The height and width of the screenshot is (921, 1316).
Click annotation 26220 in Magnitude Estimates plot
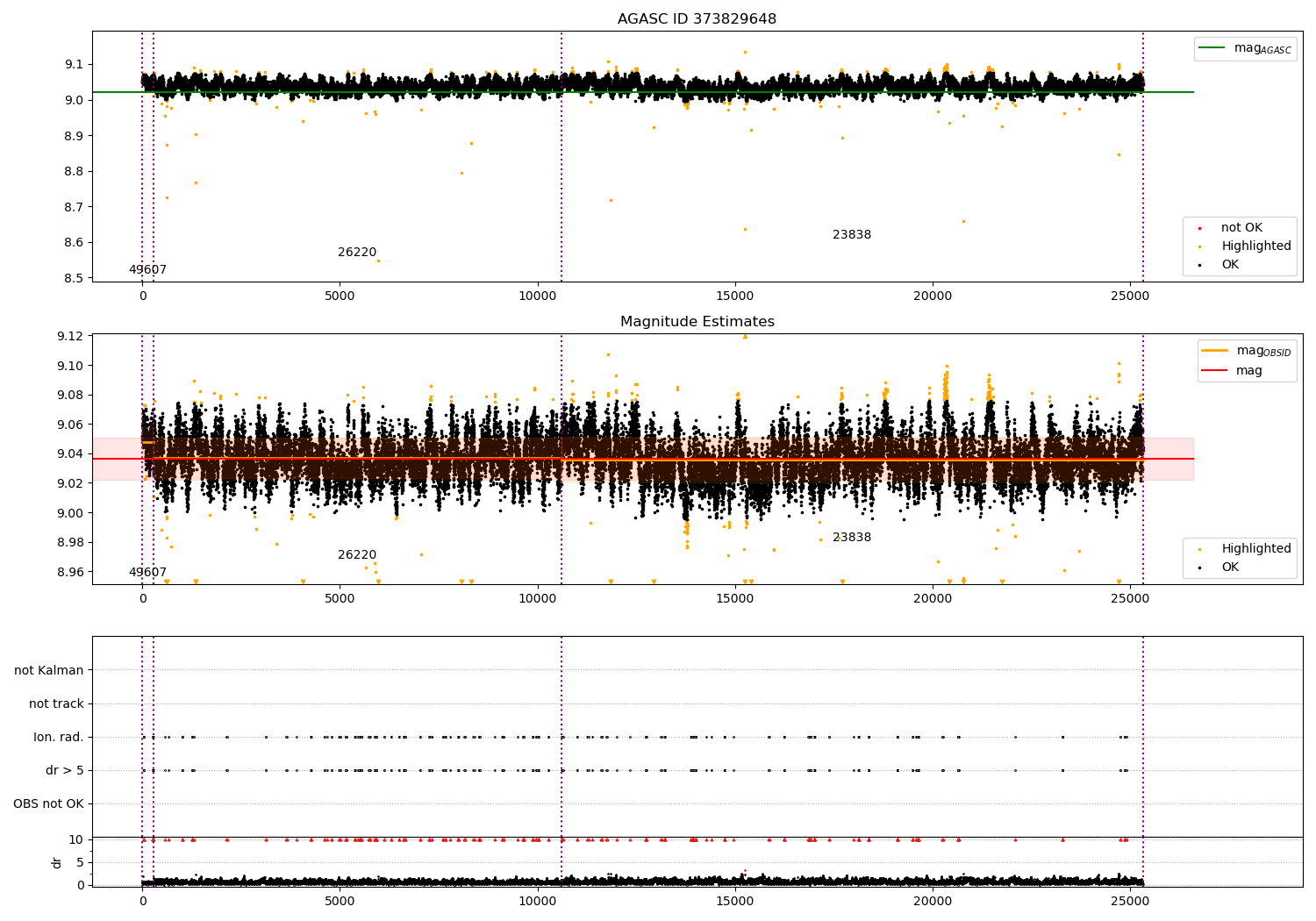357,555
